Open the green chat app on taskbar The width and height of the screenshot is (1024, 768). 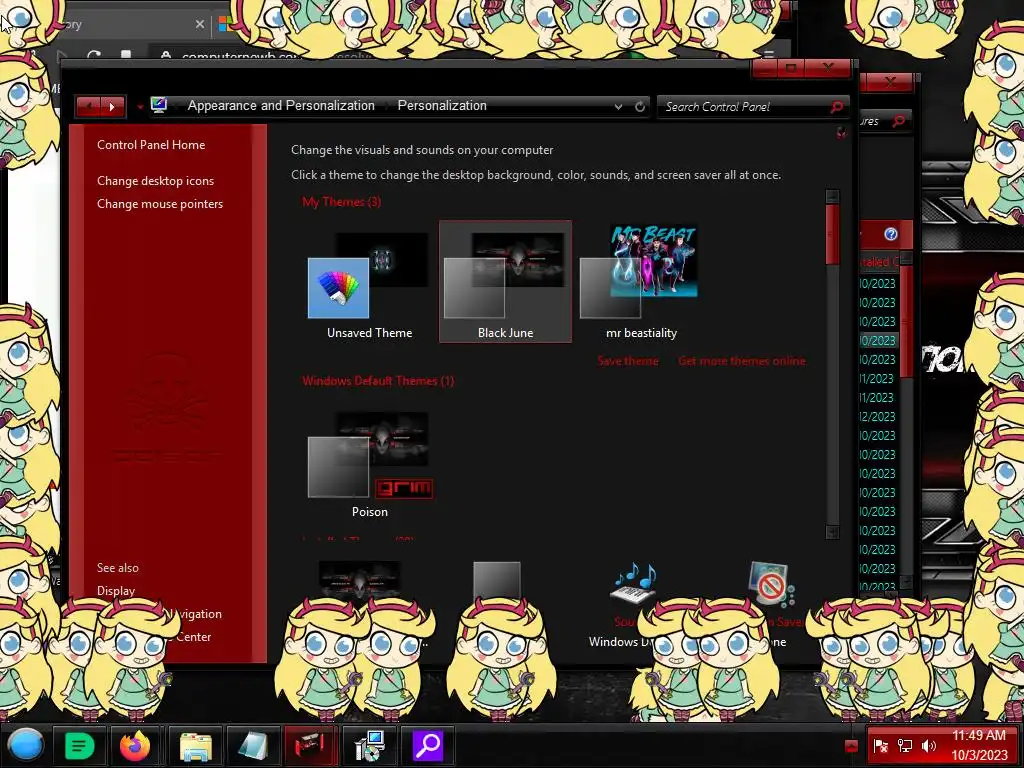pyautogui.click(x=79, y=745)
